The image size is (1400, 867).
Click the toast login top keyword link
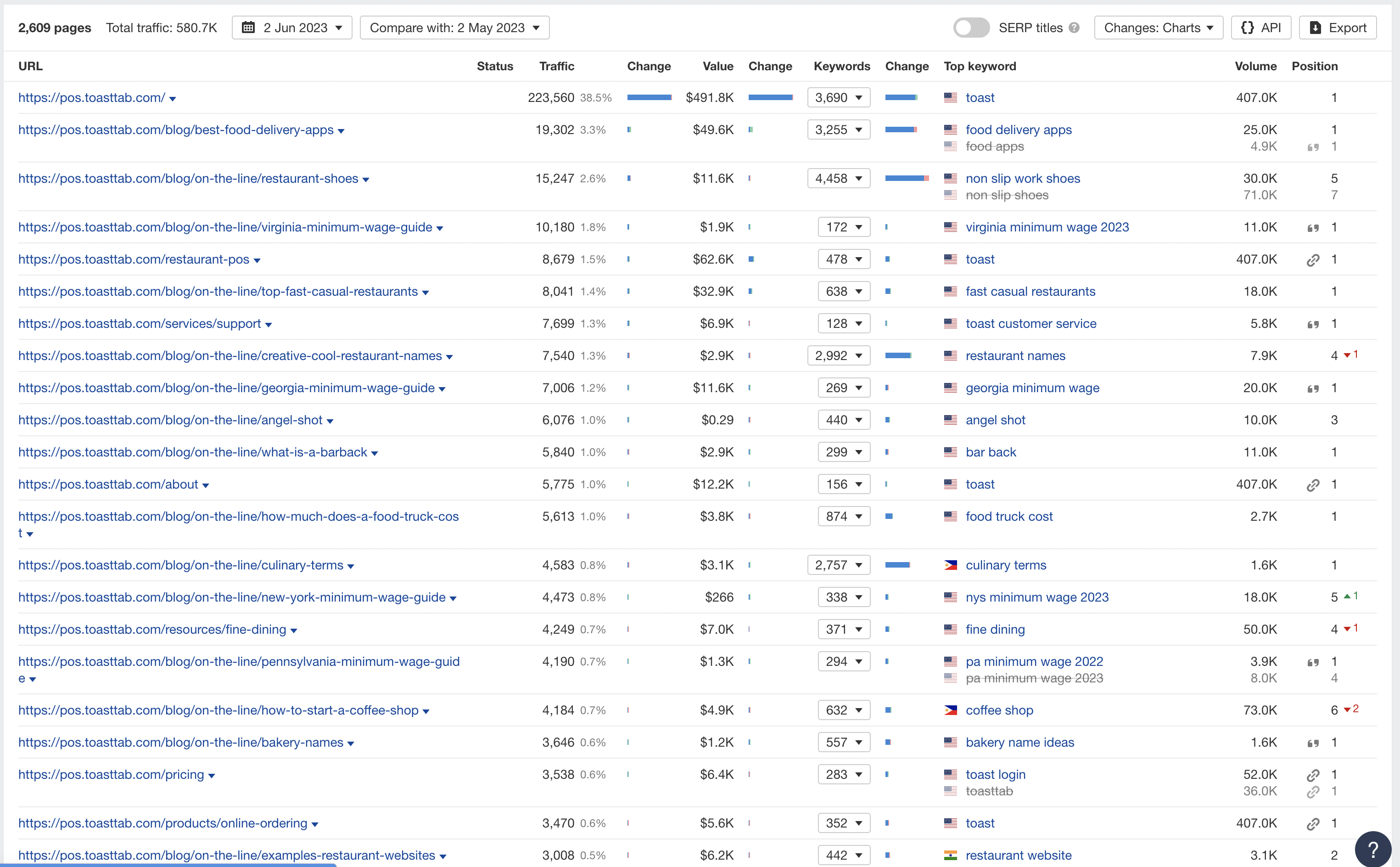click(996, 774)
